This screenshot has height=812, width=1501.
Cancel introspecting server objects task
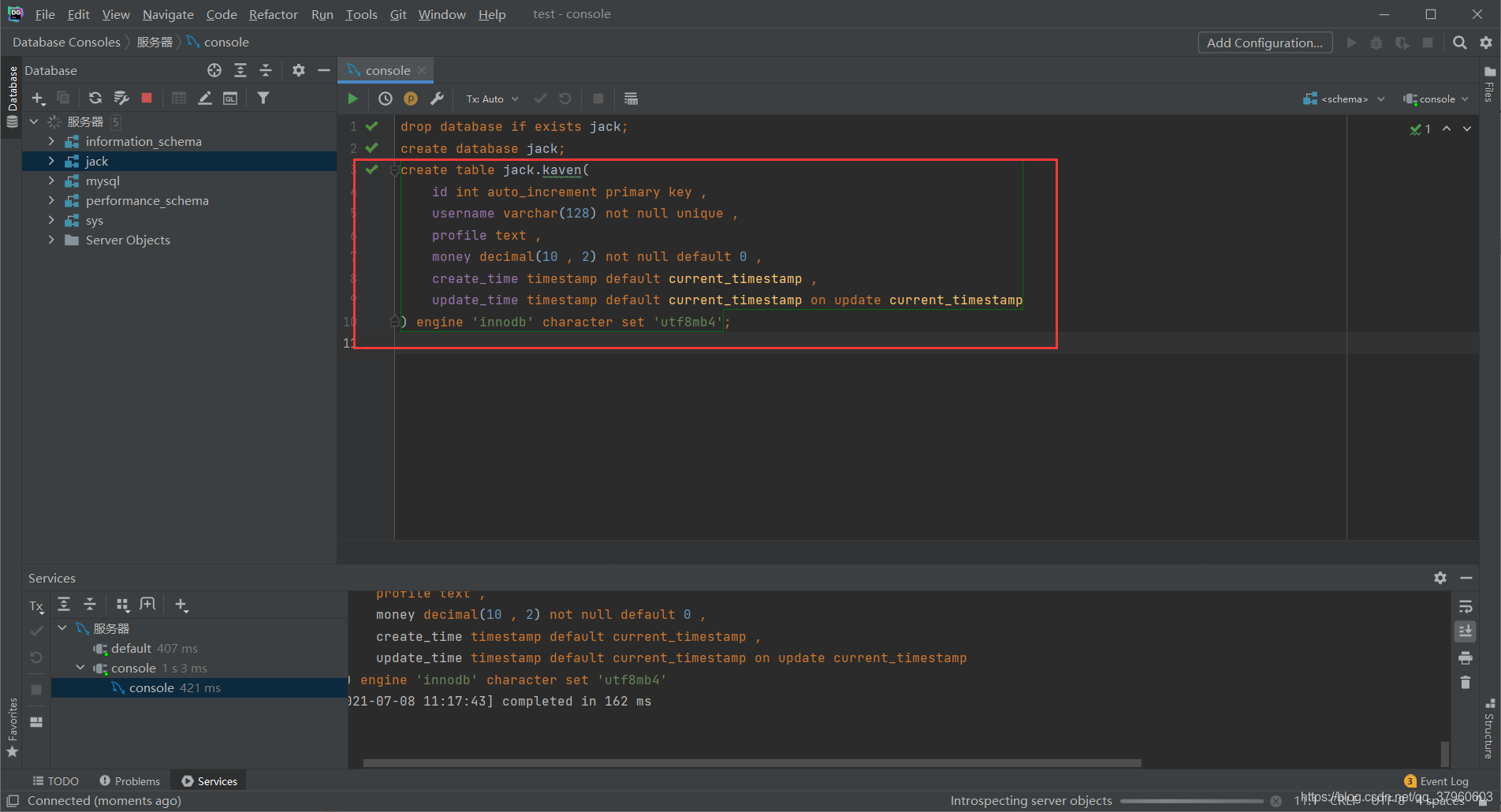1276,801
